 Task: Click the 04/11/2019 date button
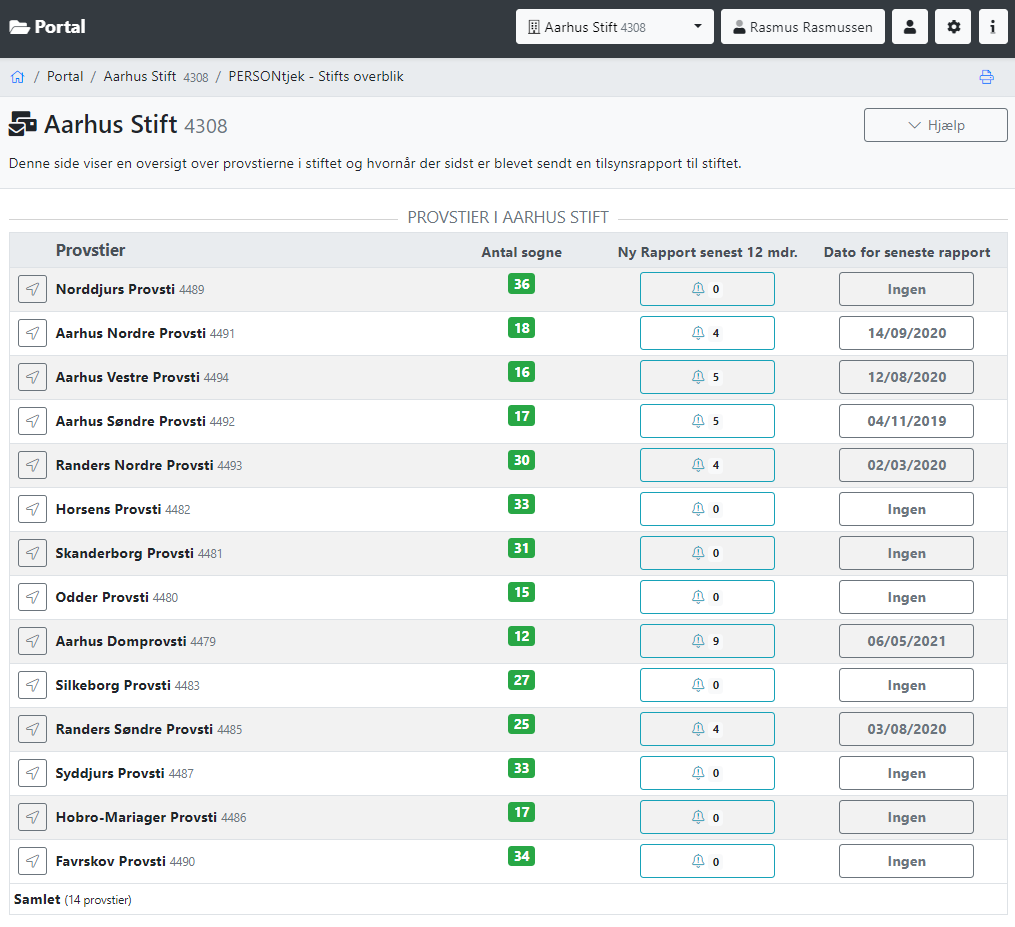(x=906, y=421)
